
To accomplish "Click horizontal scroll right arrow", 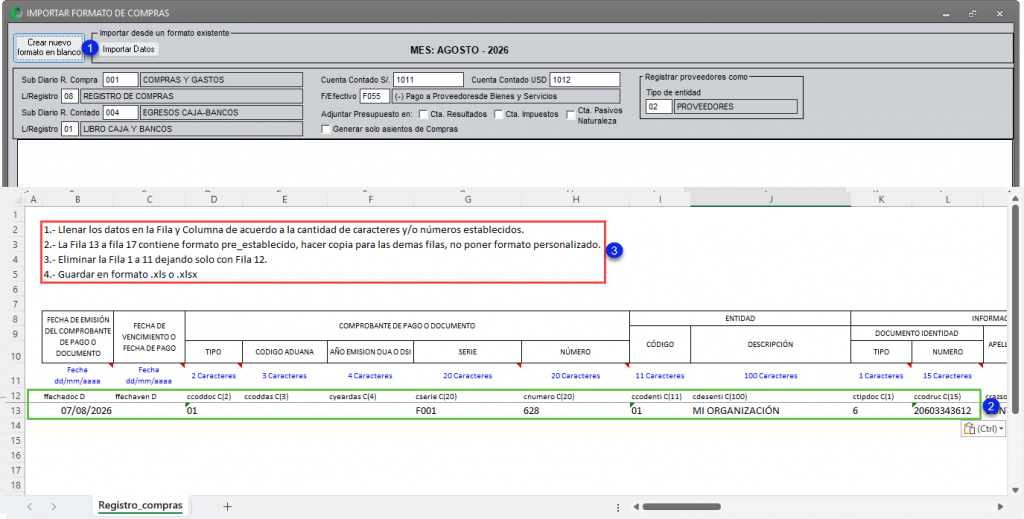I will 1002,506.
